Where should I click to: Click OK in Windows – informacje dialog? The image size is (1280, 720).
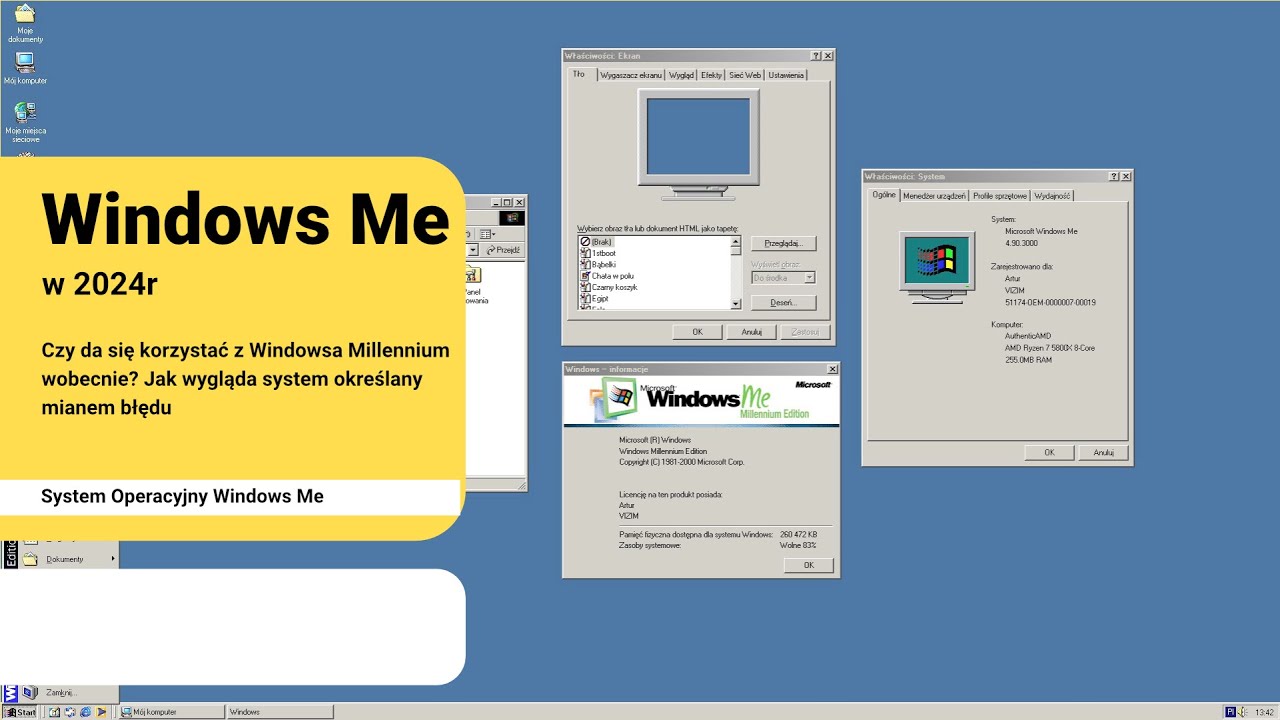(808, 565)
